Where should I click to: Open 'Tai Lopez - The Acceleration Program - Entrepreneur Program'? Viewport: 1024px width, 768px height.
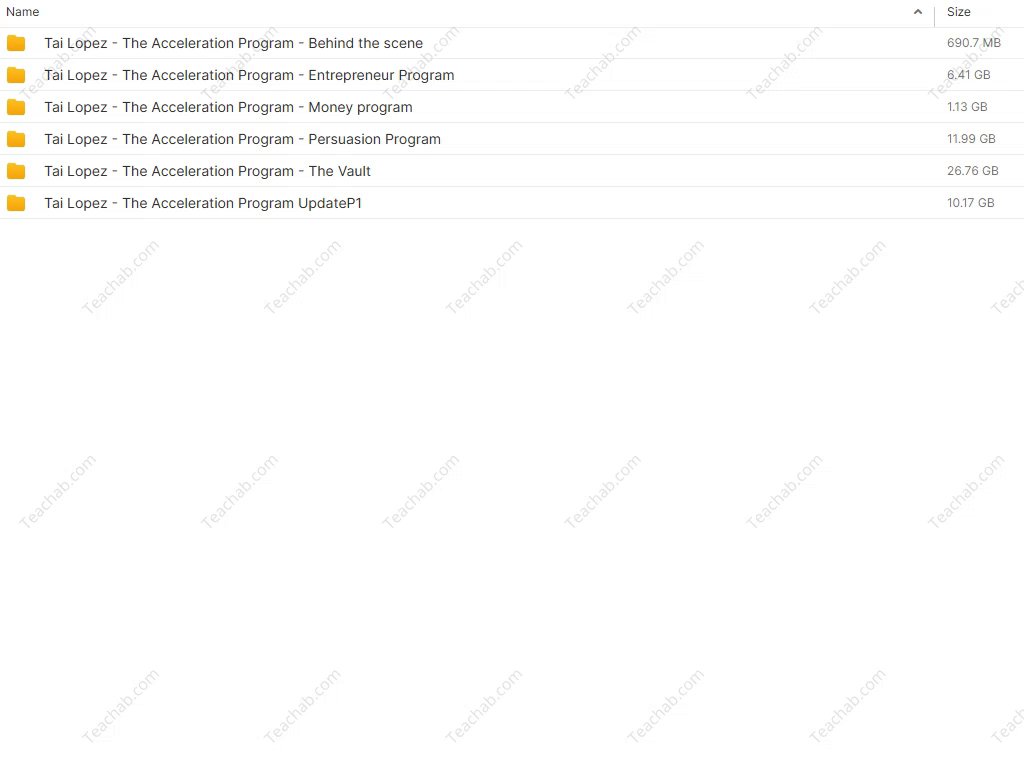249,75
